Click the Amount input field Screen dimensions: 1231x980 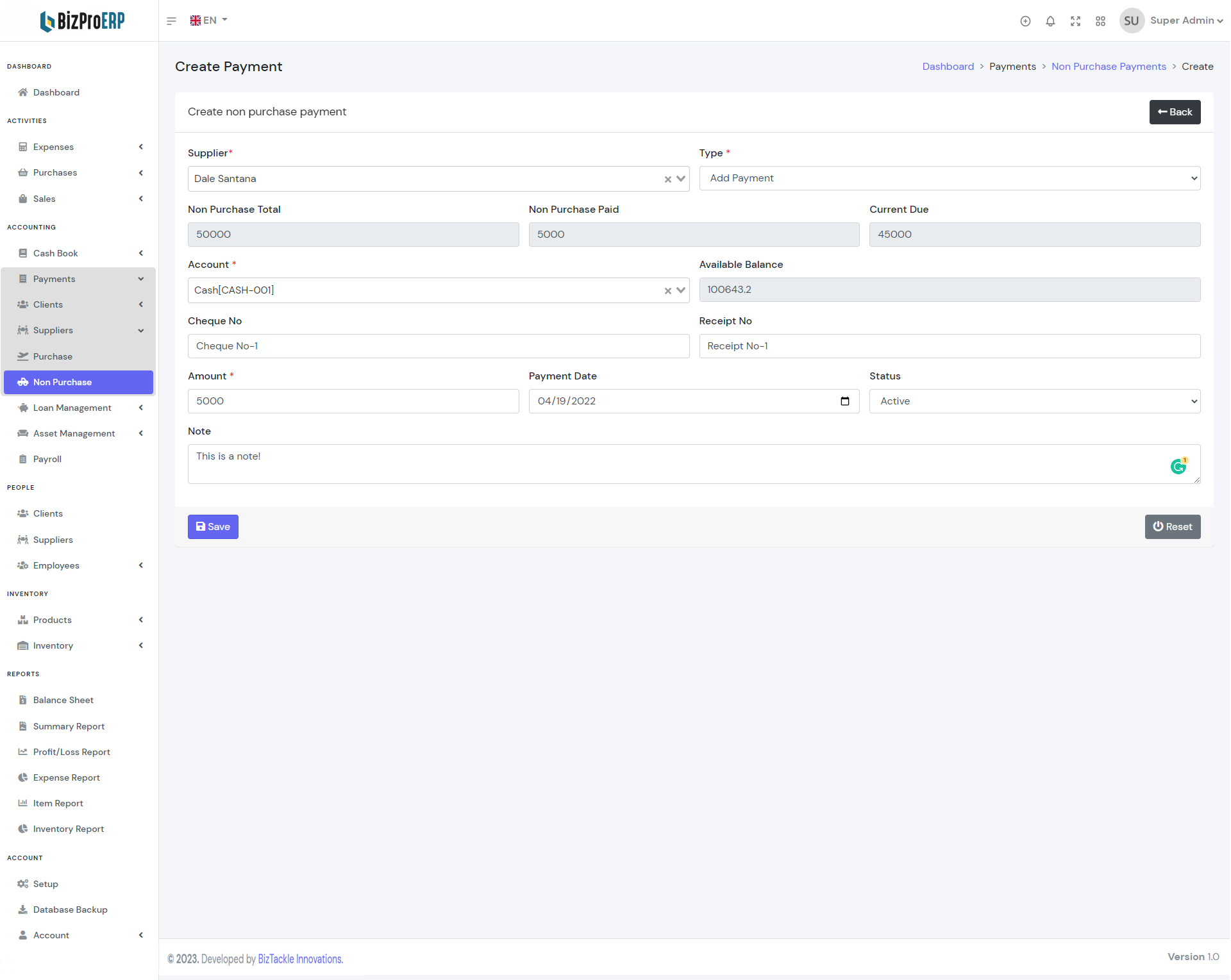353,401
